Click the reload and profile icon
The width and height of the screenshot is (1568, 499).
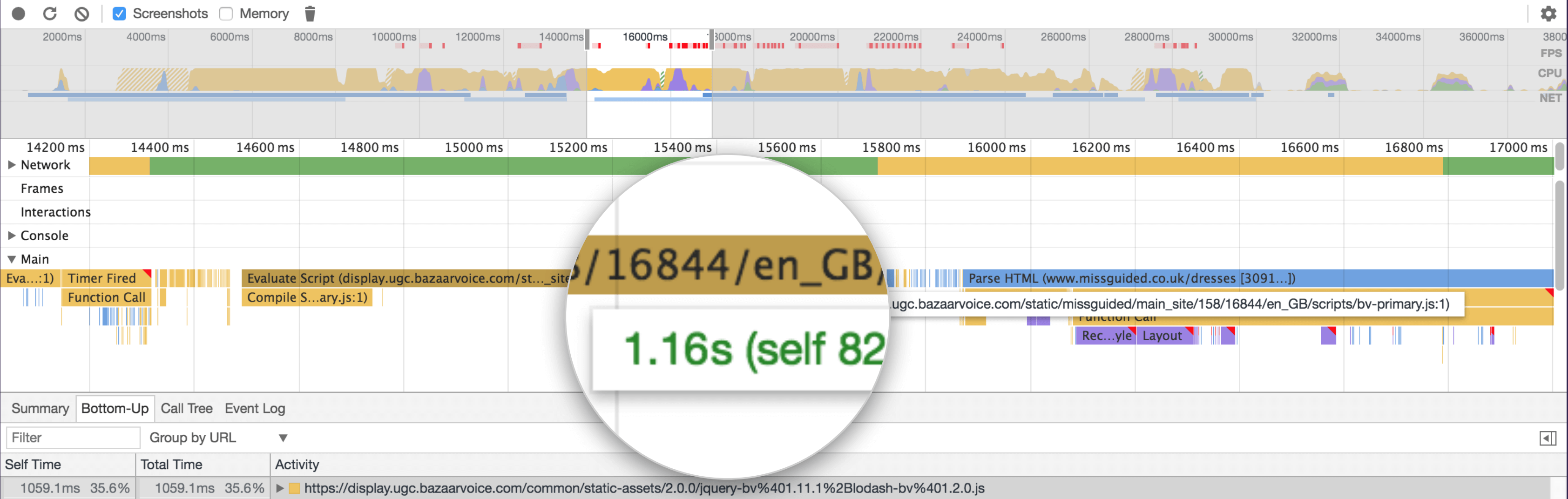pos(50,13)
